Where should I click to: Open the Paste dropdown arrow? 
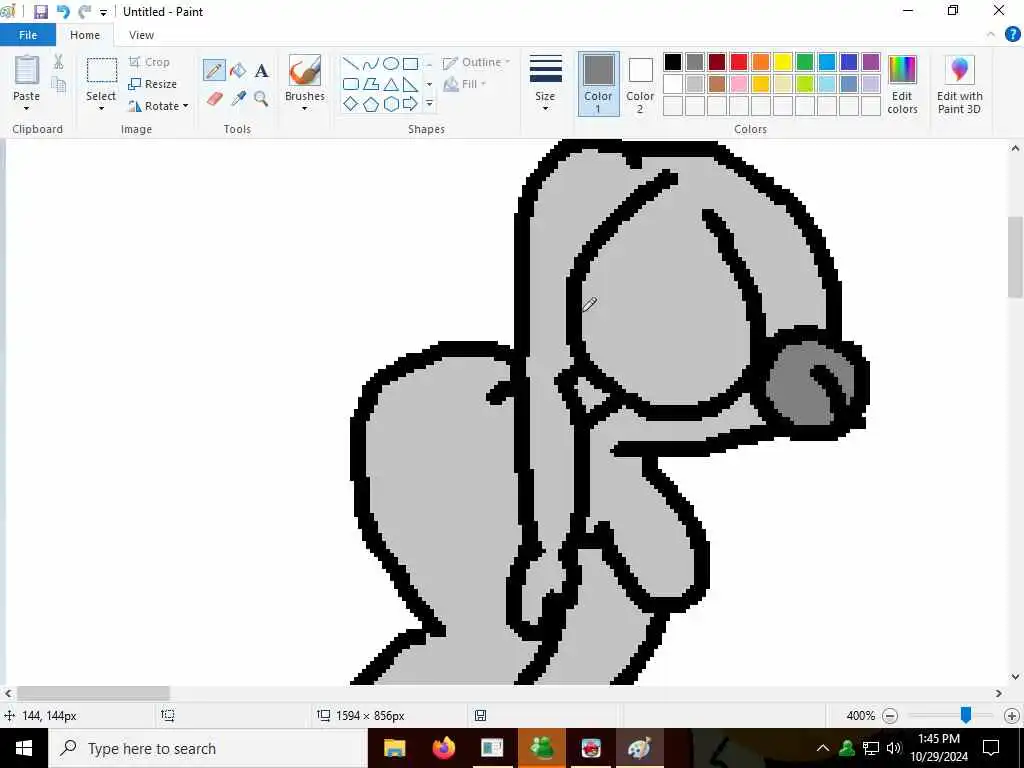tap(27, 108)
